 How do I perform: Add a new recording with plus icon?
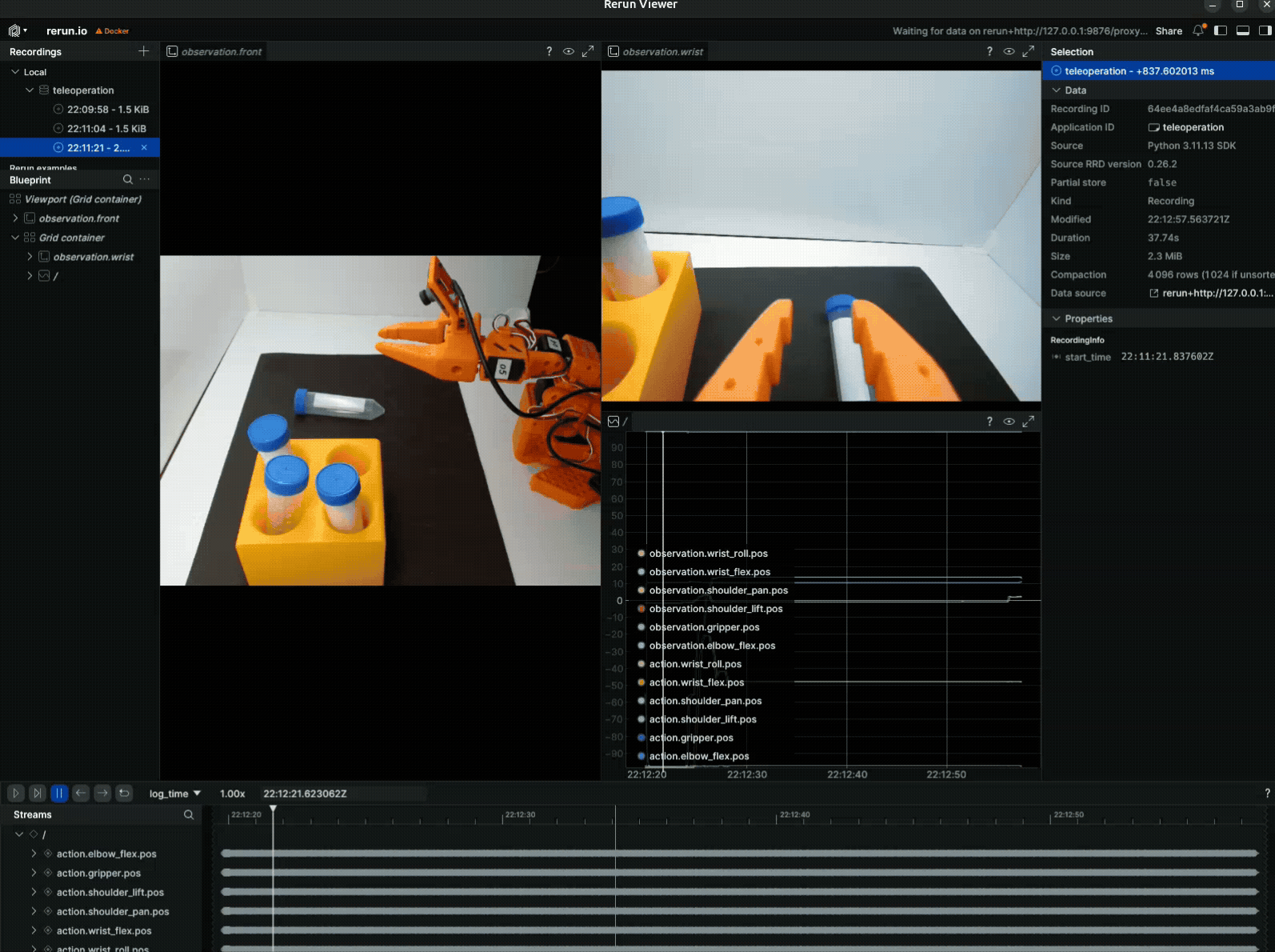click(x=144, y=51)
